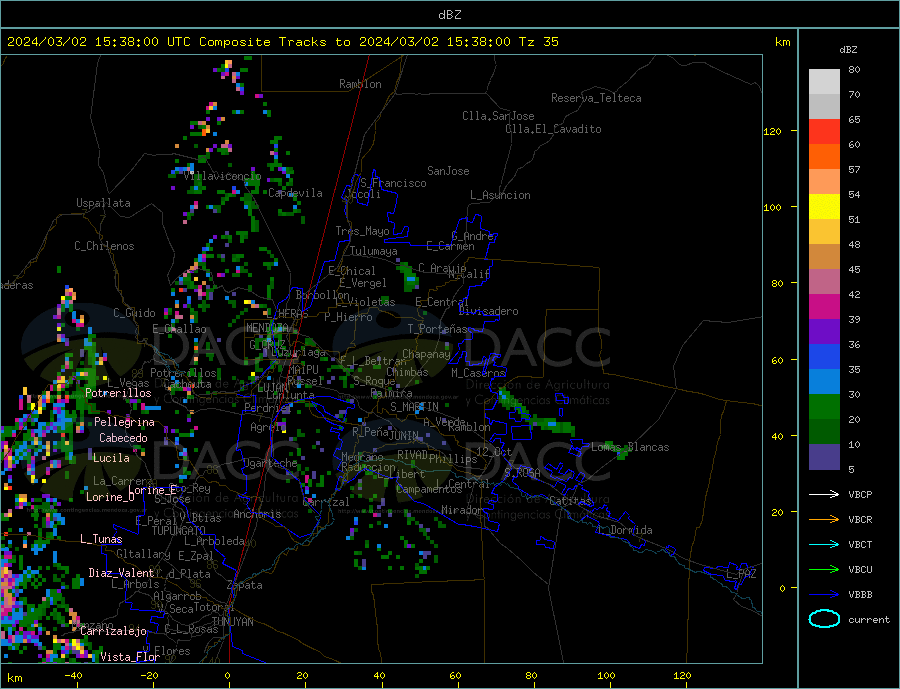This screenshot has height=689, width=900.
Task: Click the 60 tick on the vertical km axis
Action: pyautogui.click(x=777, y=361)
